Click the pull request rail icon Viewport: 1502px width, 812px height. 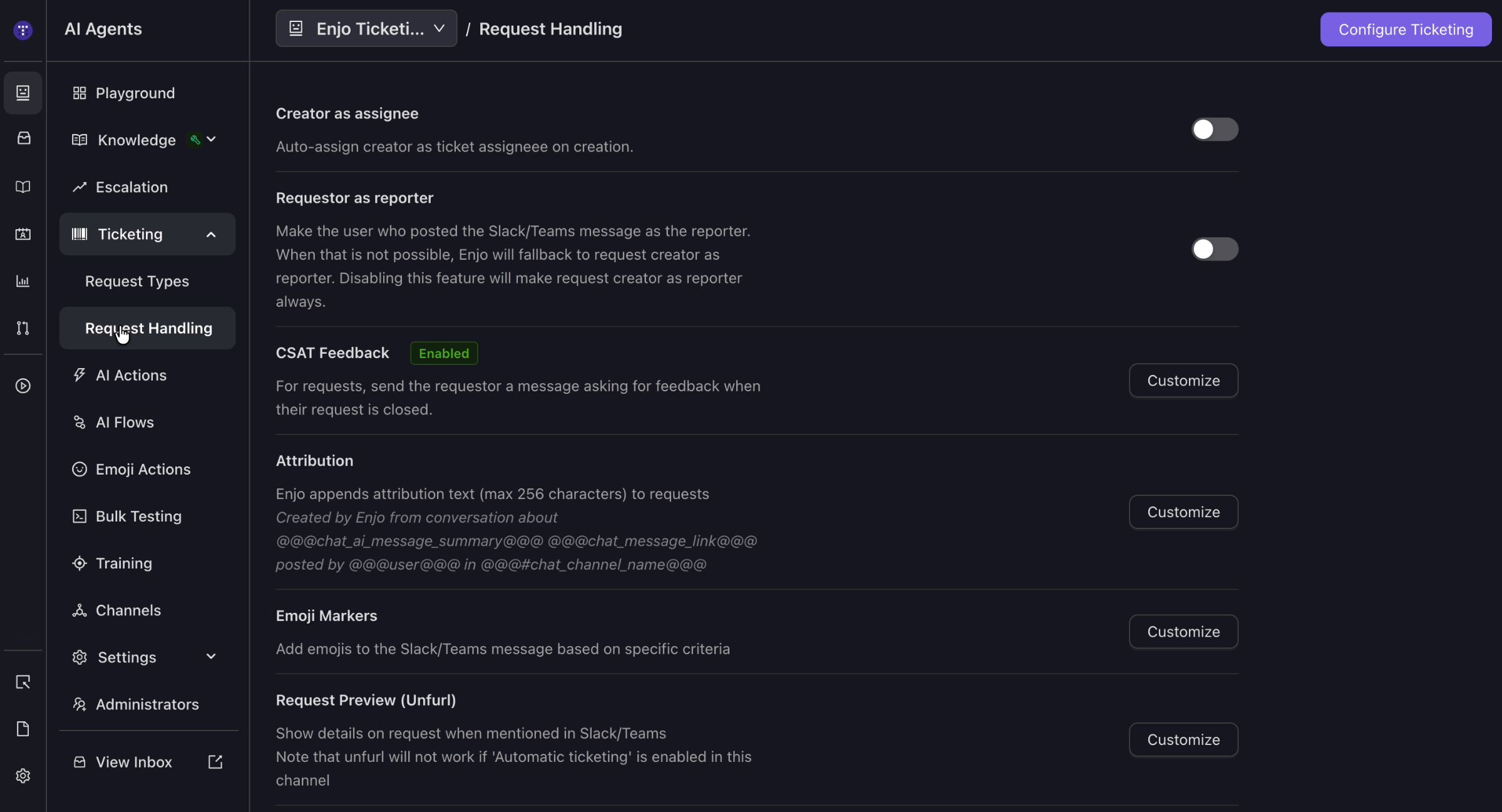[23, 328]
